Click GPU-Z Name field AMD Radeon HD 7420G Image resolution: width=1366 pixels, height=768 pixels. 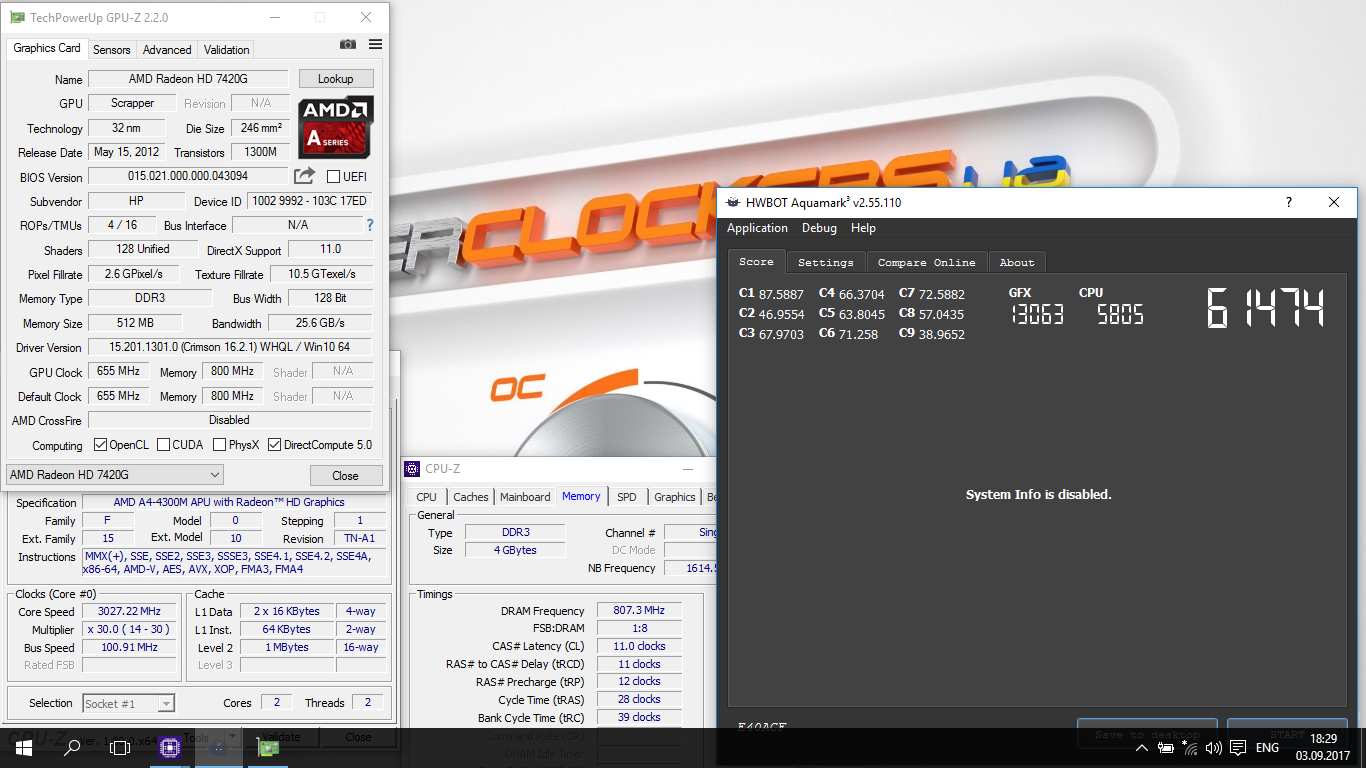click(188, 79)
